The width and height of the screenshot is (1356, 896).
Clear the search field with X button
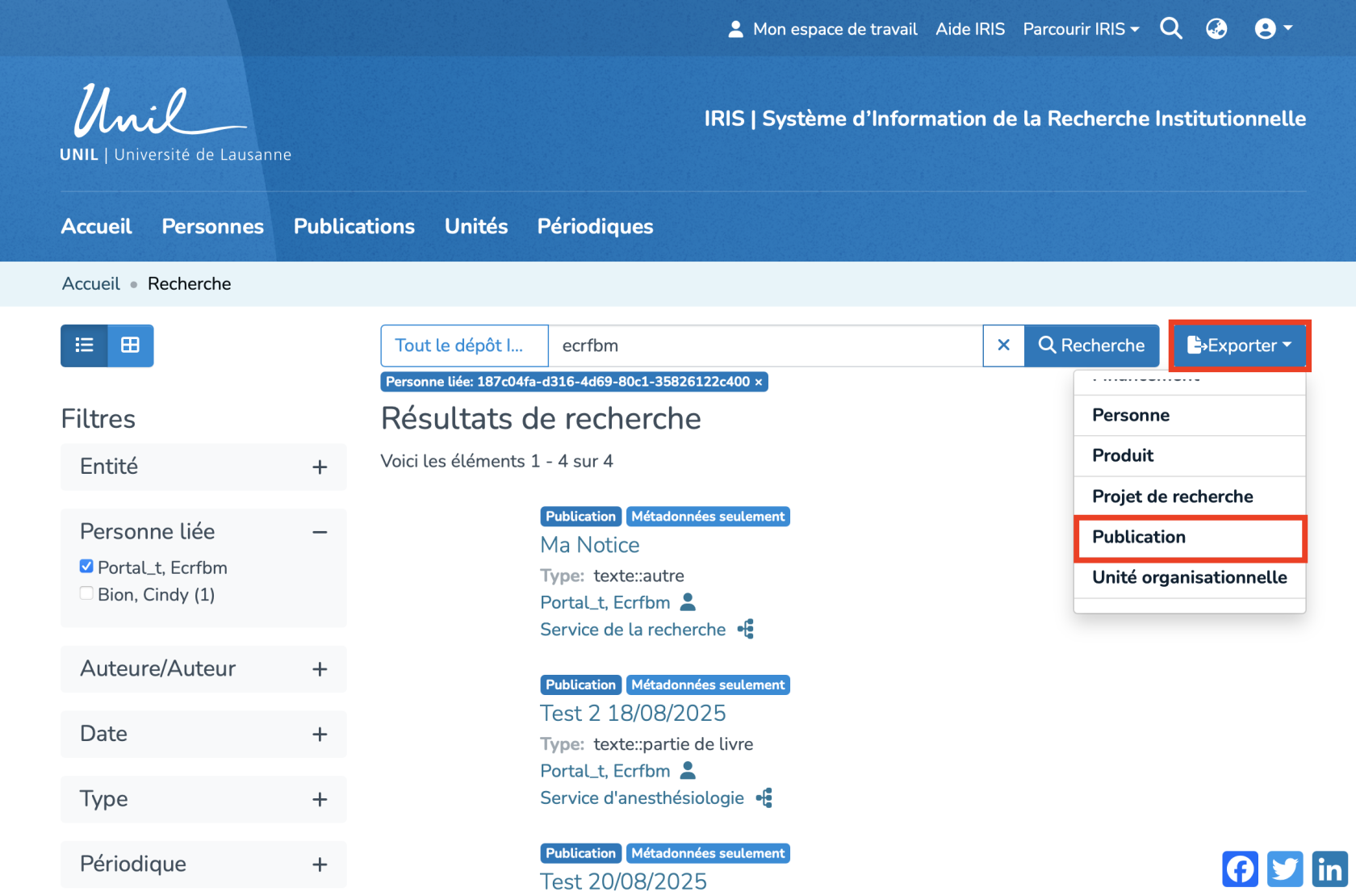pos(1003,345)
